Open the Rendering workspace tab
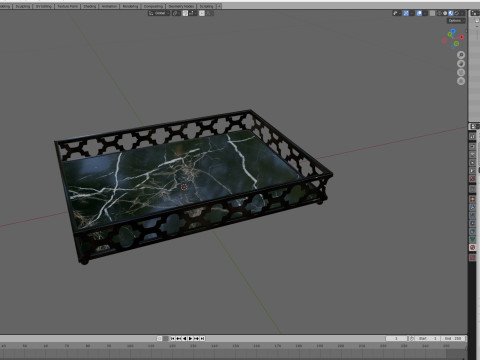Image resolution: width=480 pixels, height=360 pixels. (130, 6)
